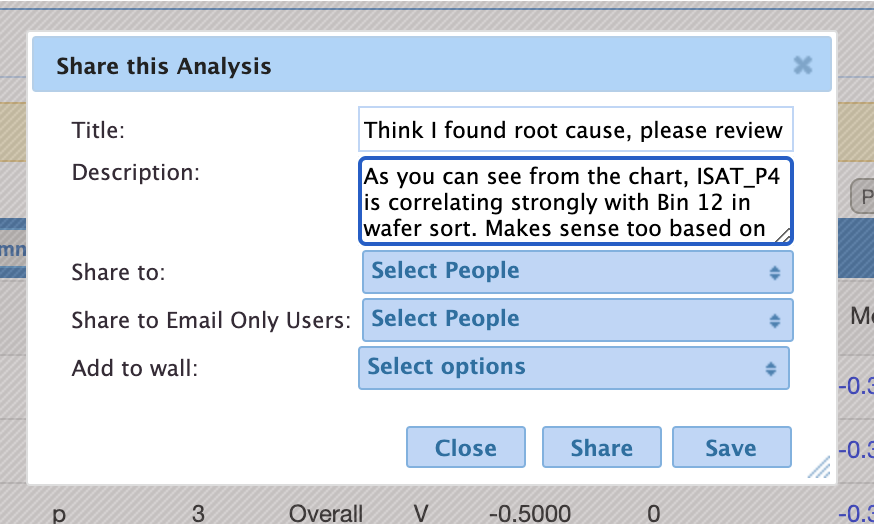The height and width of the screenshot is (524, 874).
Task: Open the 'Add to wall' options dropdown
Action: (x=573, y=367)
